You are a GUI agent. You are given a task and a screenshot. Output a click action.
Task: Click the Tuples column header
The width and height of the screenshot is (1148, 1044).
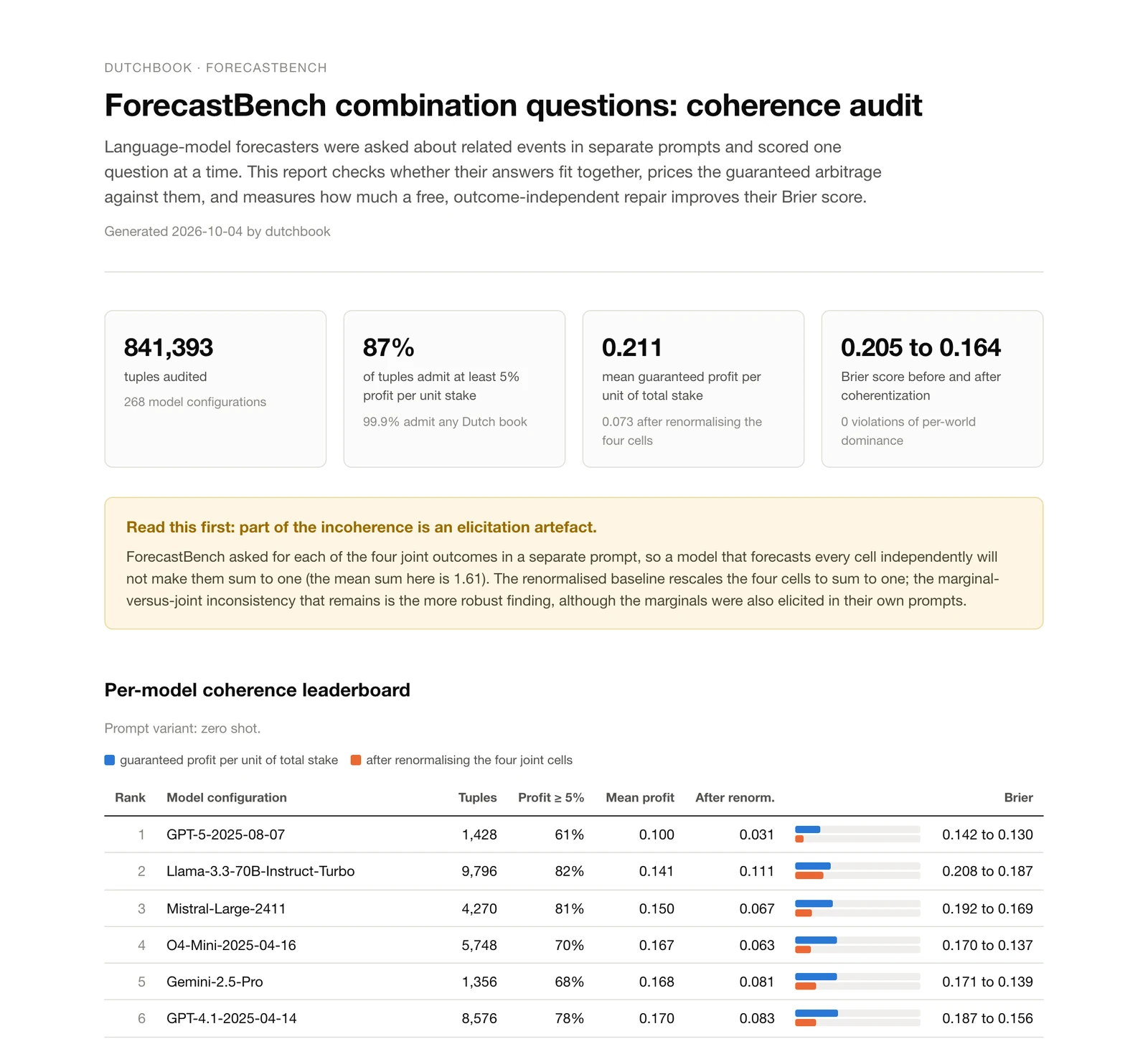pos(478,797)
